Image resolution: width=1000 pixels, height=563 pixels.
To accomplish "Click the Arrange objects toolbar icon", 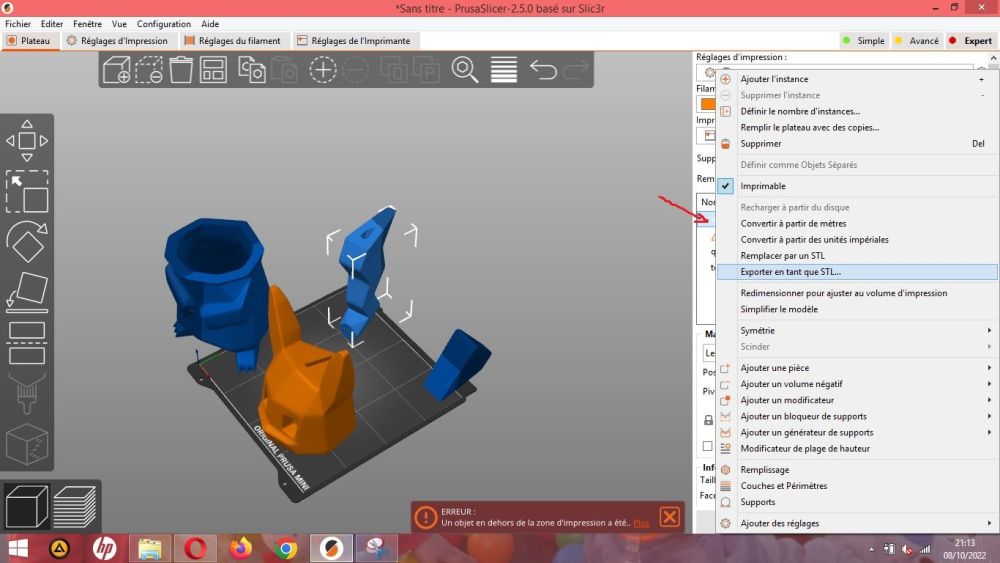I will click(213, 69).
